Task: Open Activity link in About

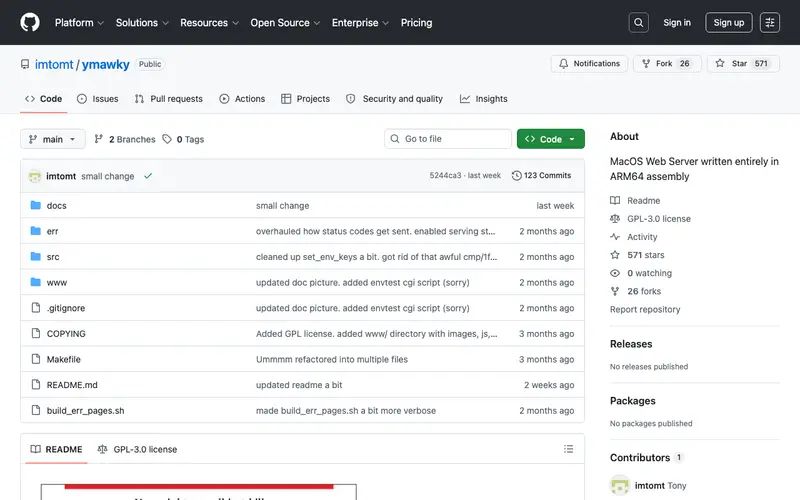Action: point(634,237)
